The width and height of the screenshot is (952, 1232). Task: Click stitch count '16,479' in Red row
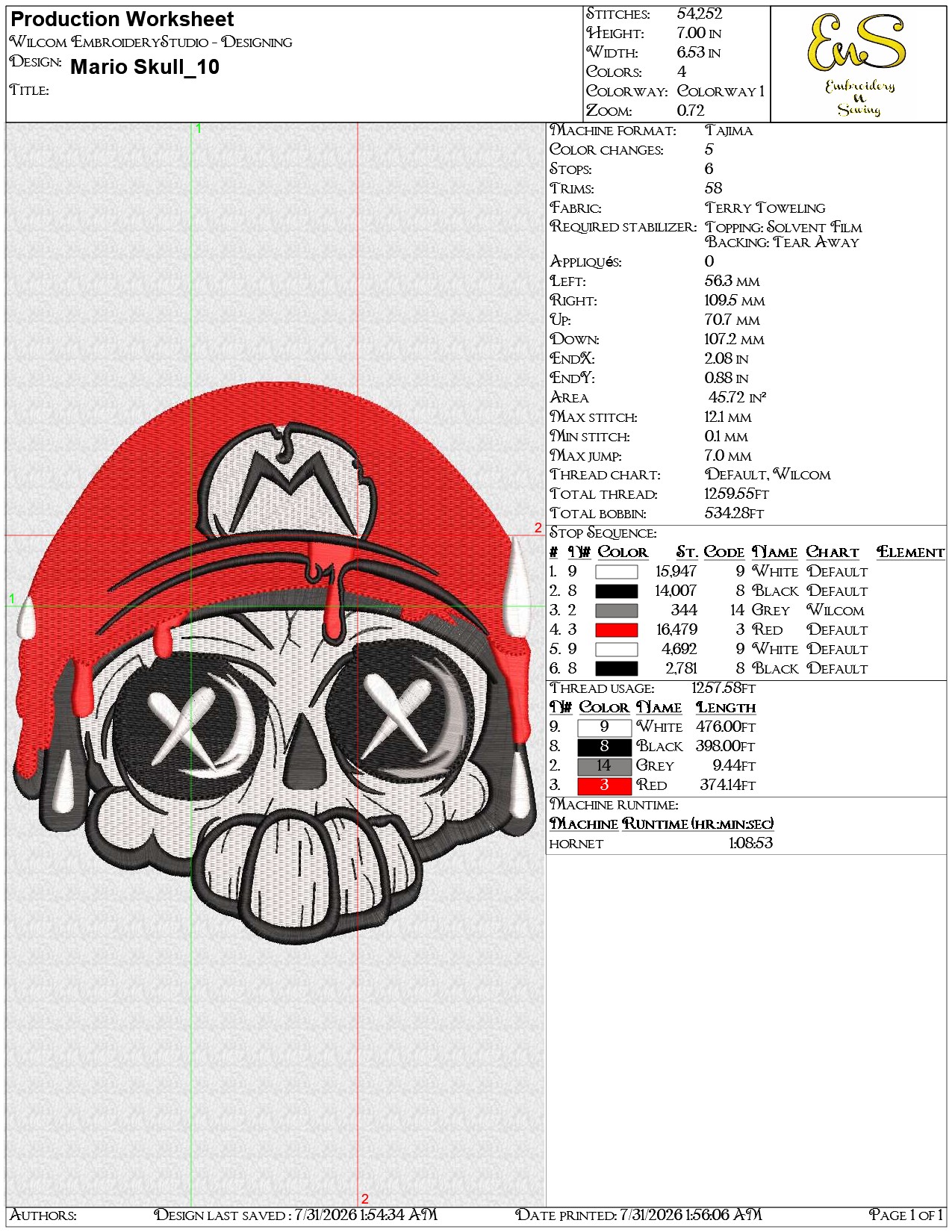[676, 630]
